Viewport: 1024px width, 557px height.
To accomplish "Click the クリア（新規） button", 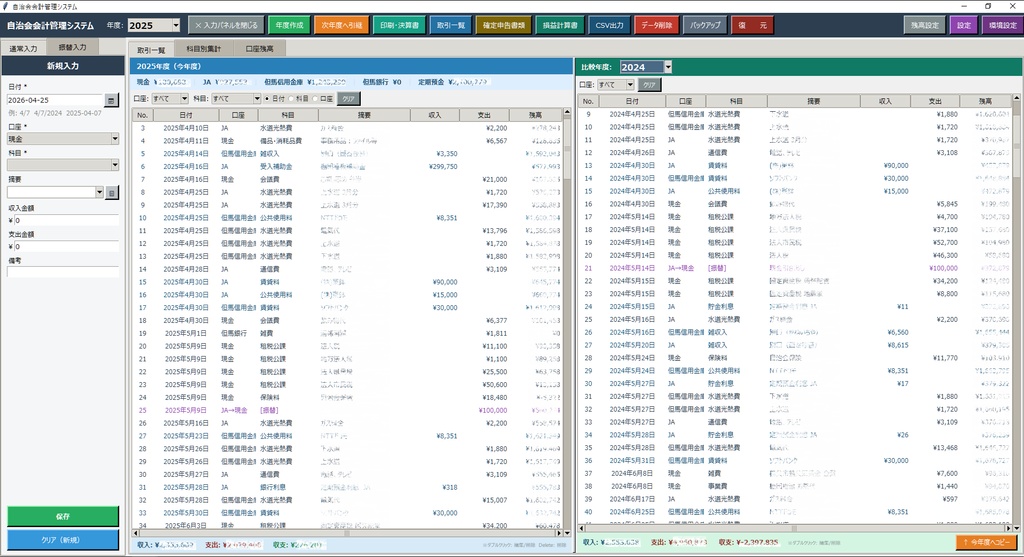I will click(63, 540).
